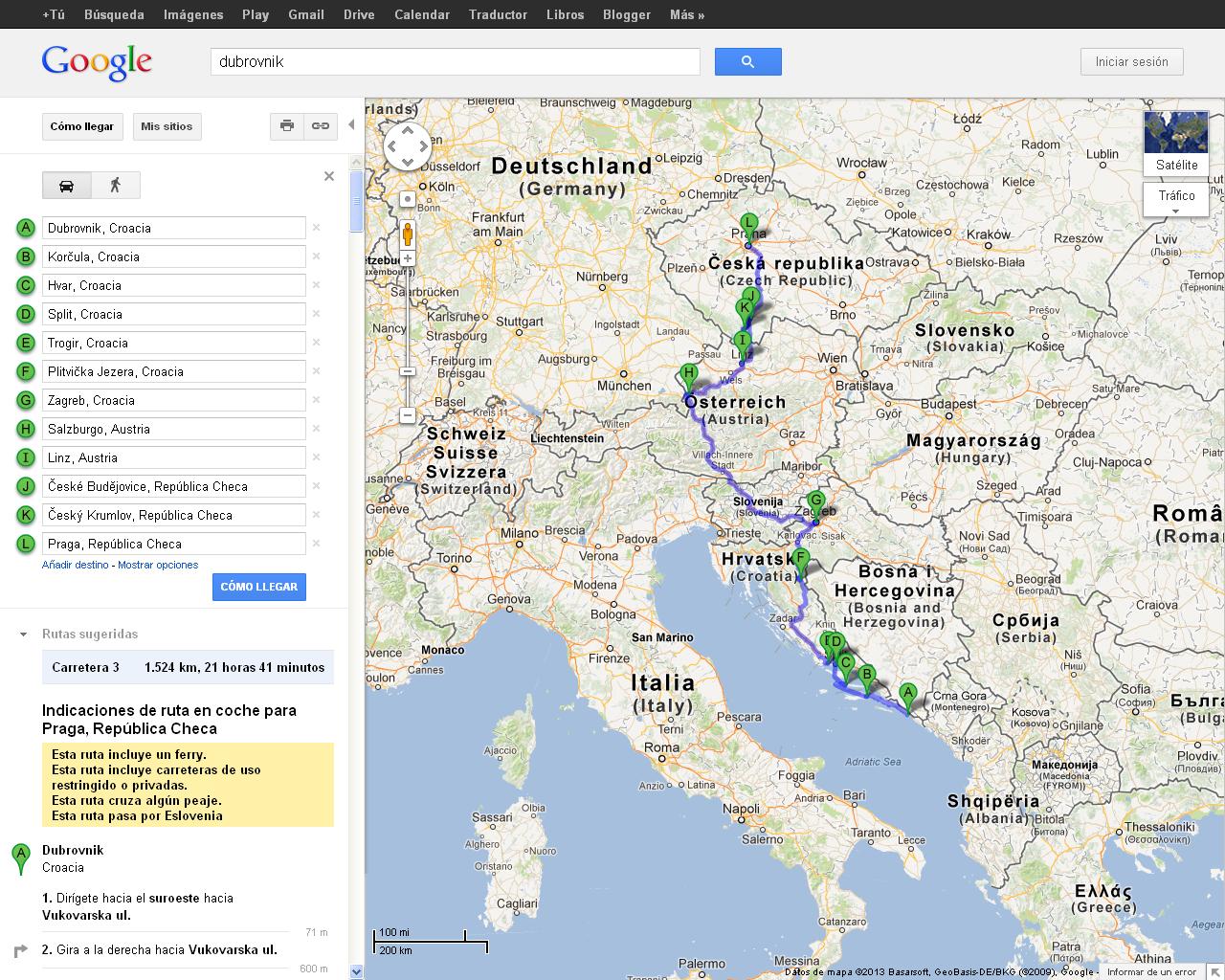Image resolution: width=1225 pixels, height=980 pixels.
Task: Click Iniciar sesión button
Action: tap(1132, 61)
